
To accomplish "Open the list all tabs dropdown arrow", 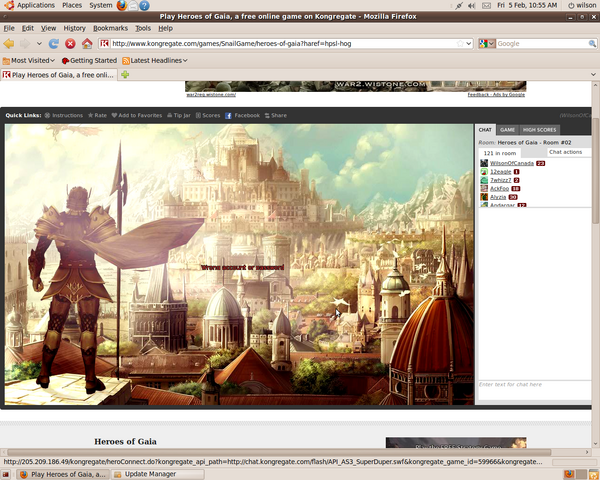I will [x=593, y=75].
